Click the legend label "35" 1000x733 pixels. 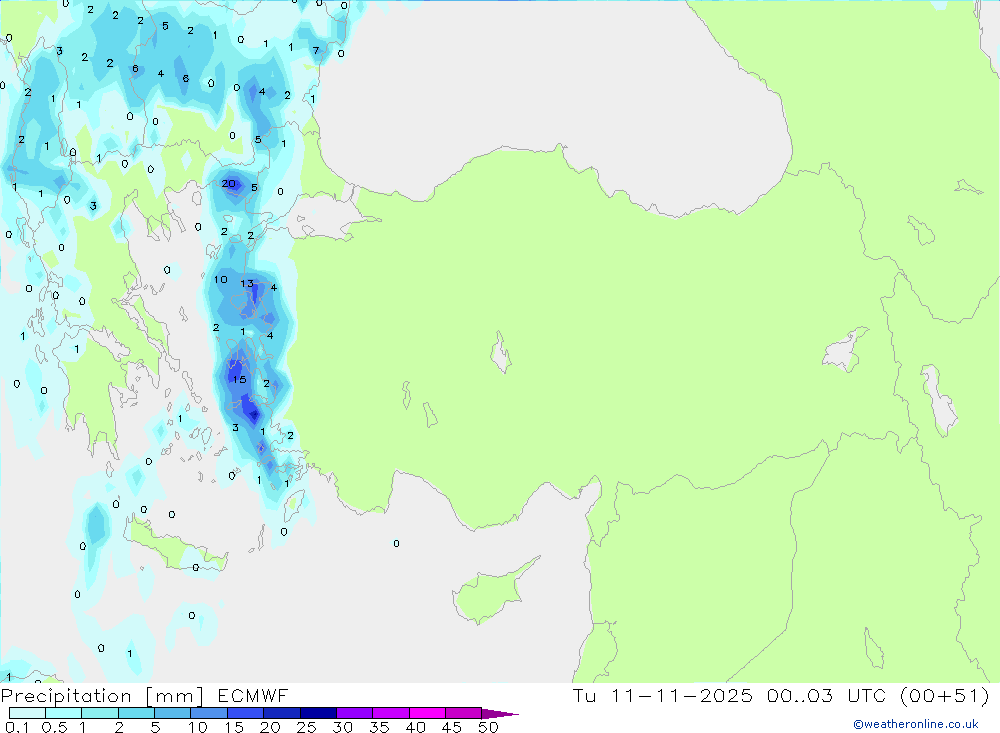click(379, 727)
